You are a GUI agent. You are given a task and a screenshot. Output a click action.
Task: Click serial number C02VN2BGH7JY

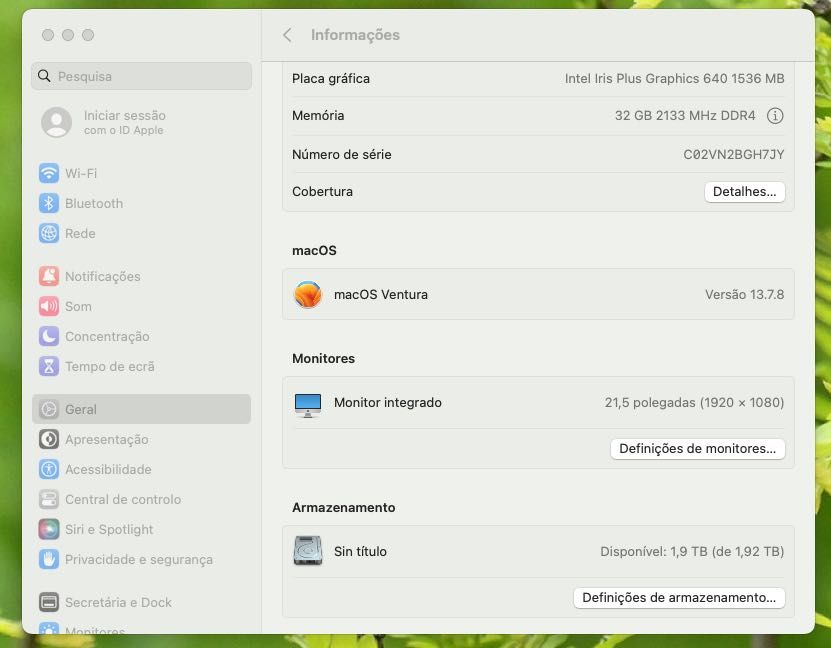pos(733,155)
